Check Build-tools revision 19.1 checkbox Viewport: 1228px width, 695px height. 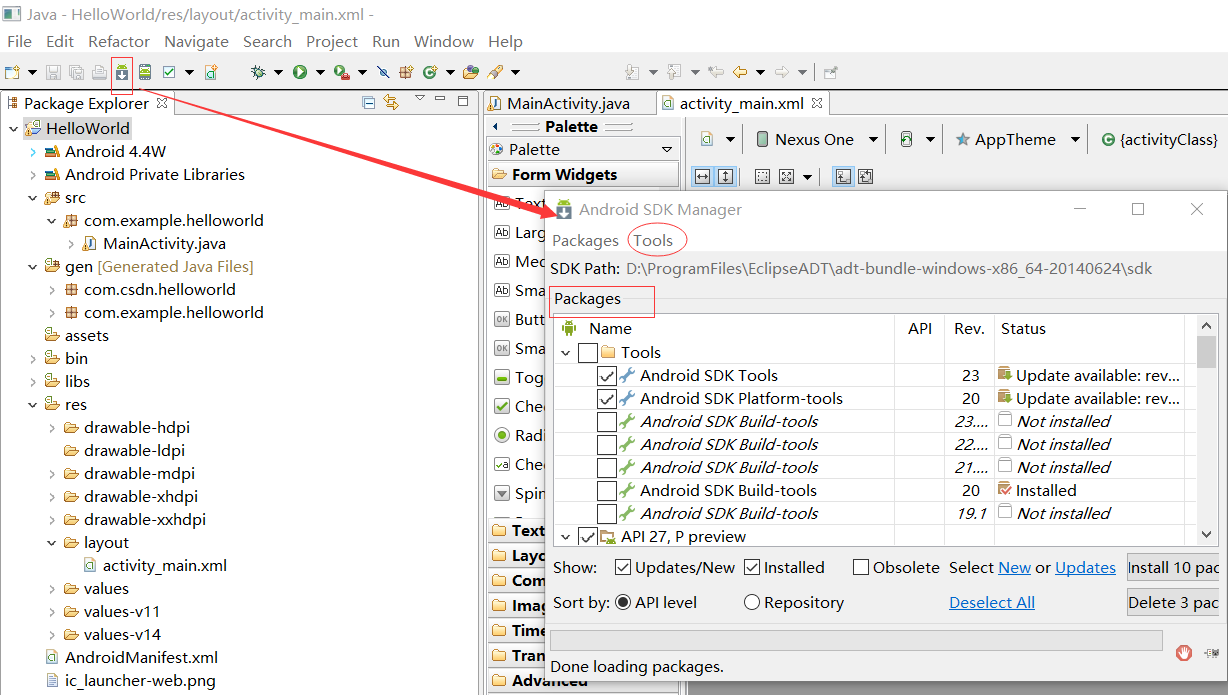pos(607,514)
